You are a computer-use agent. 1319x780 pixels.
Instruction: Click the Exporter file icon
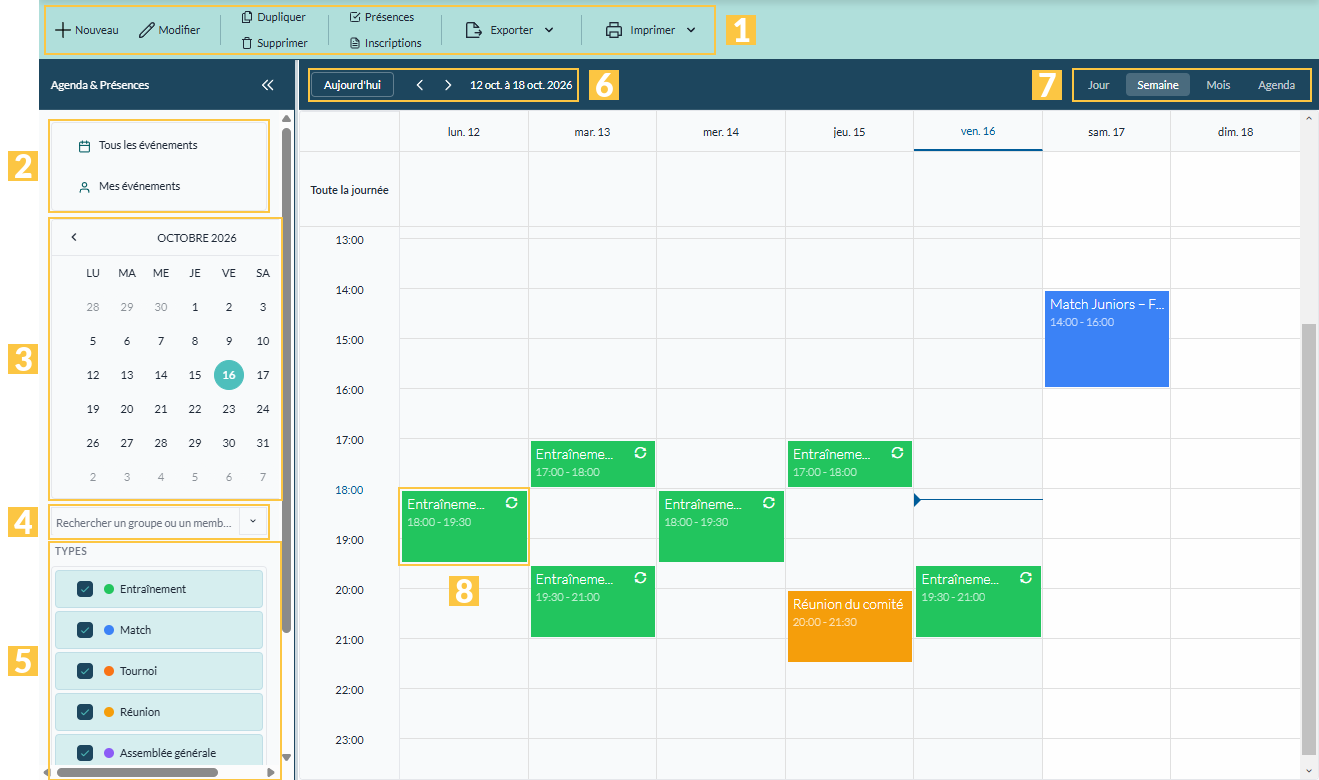point(474,30)
